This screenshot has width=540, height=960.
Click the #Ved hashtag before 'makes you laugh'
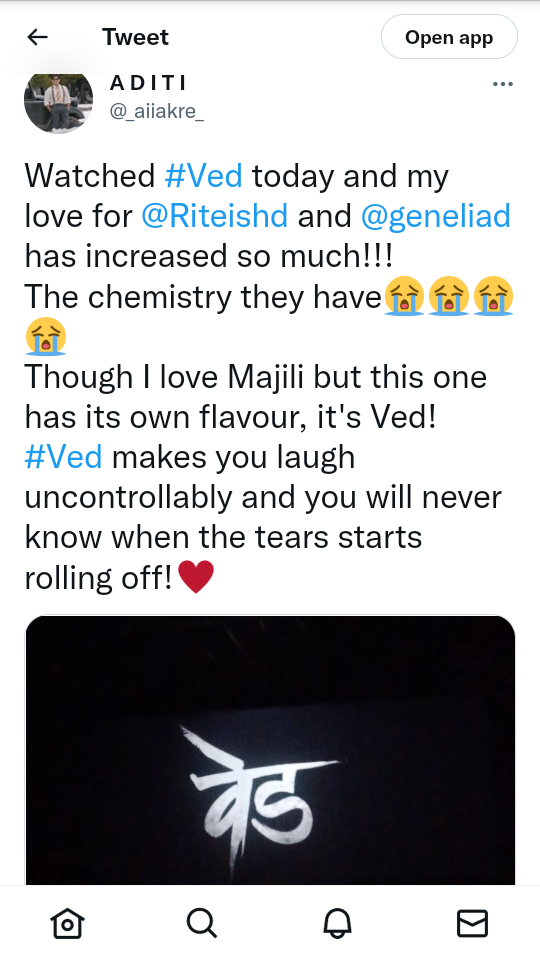64,457
